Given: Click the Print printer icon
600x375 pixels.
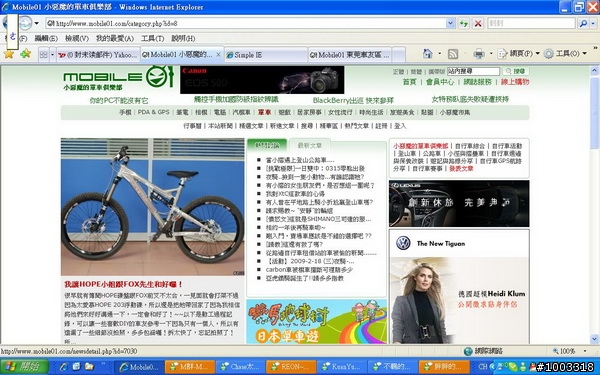Looking at the screenshot, I should click(x=479, y=54).
